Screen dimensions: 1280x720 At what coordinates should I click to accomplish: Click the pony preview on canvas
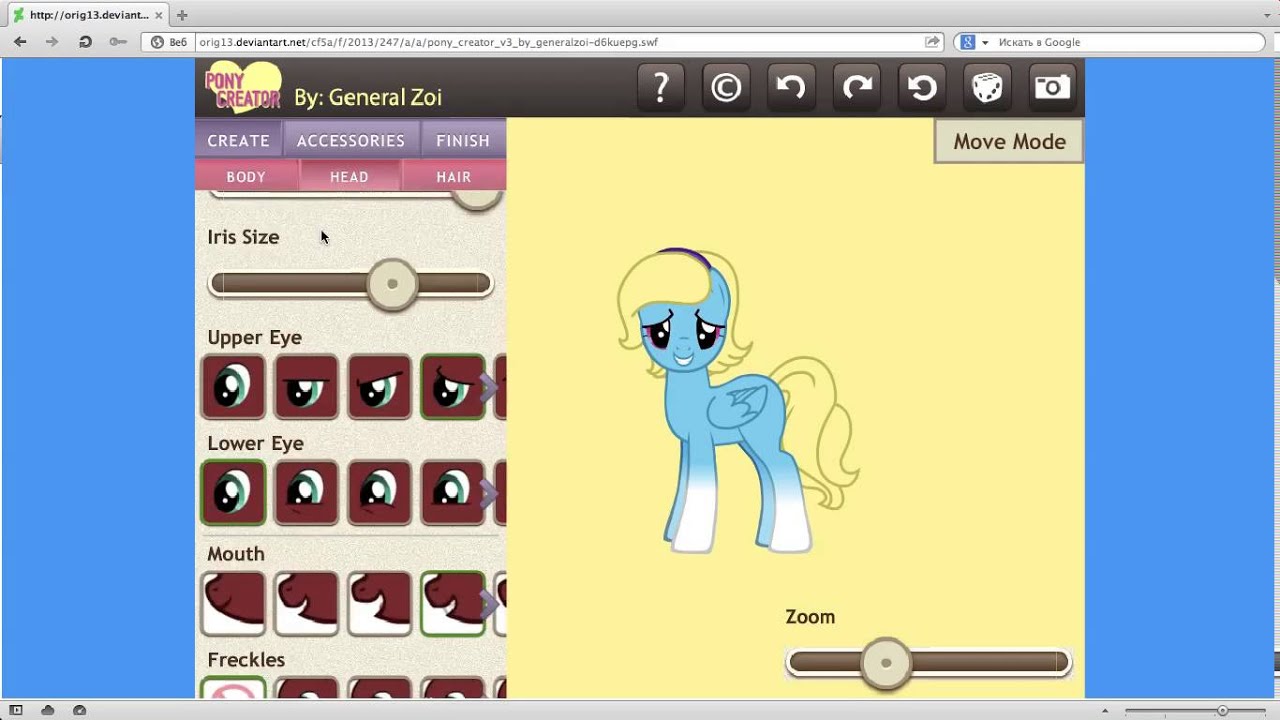737,400
